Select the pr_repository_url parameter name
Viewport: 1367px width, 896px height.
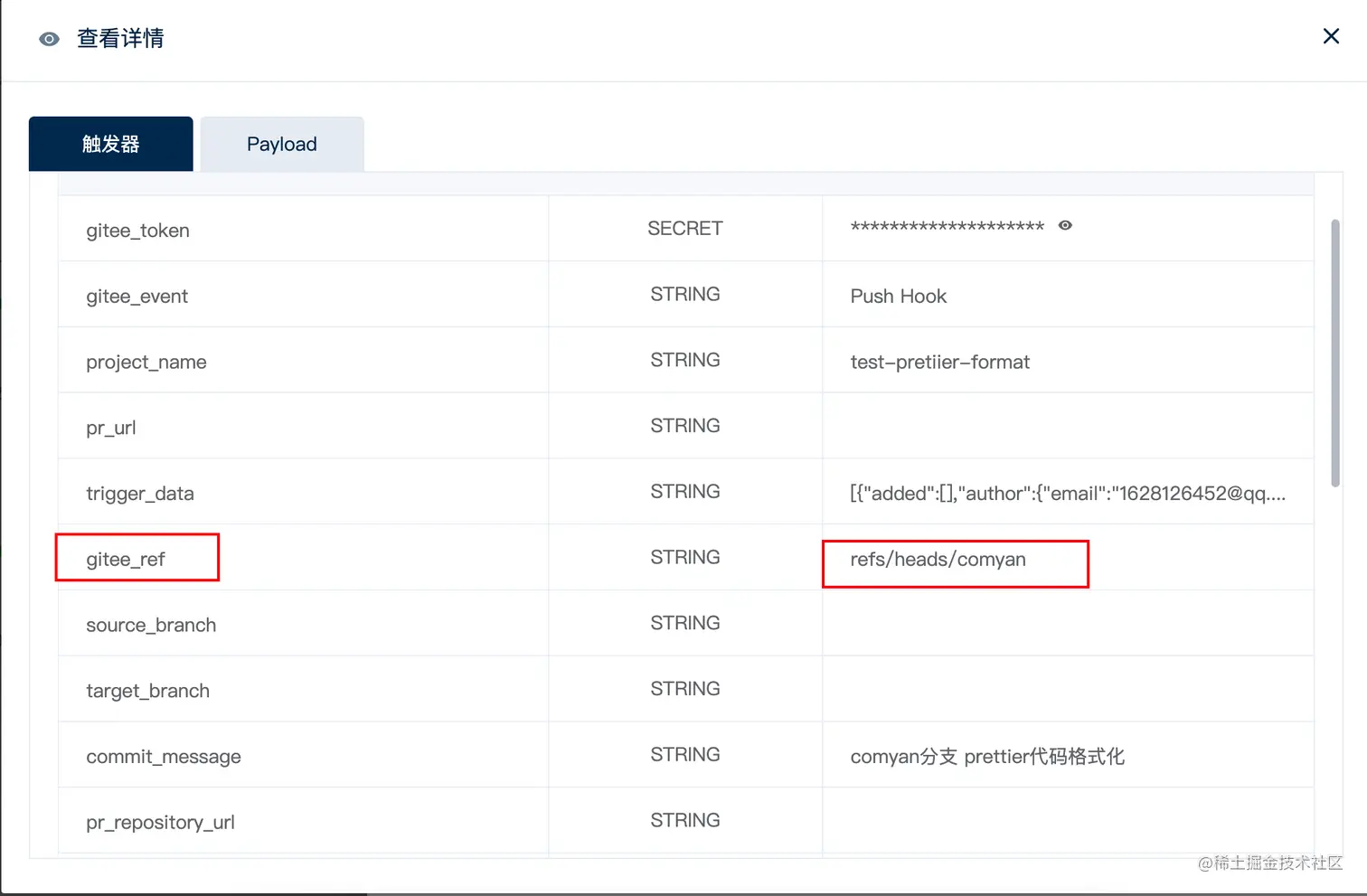tap(160, 823)
